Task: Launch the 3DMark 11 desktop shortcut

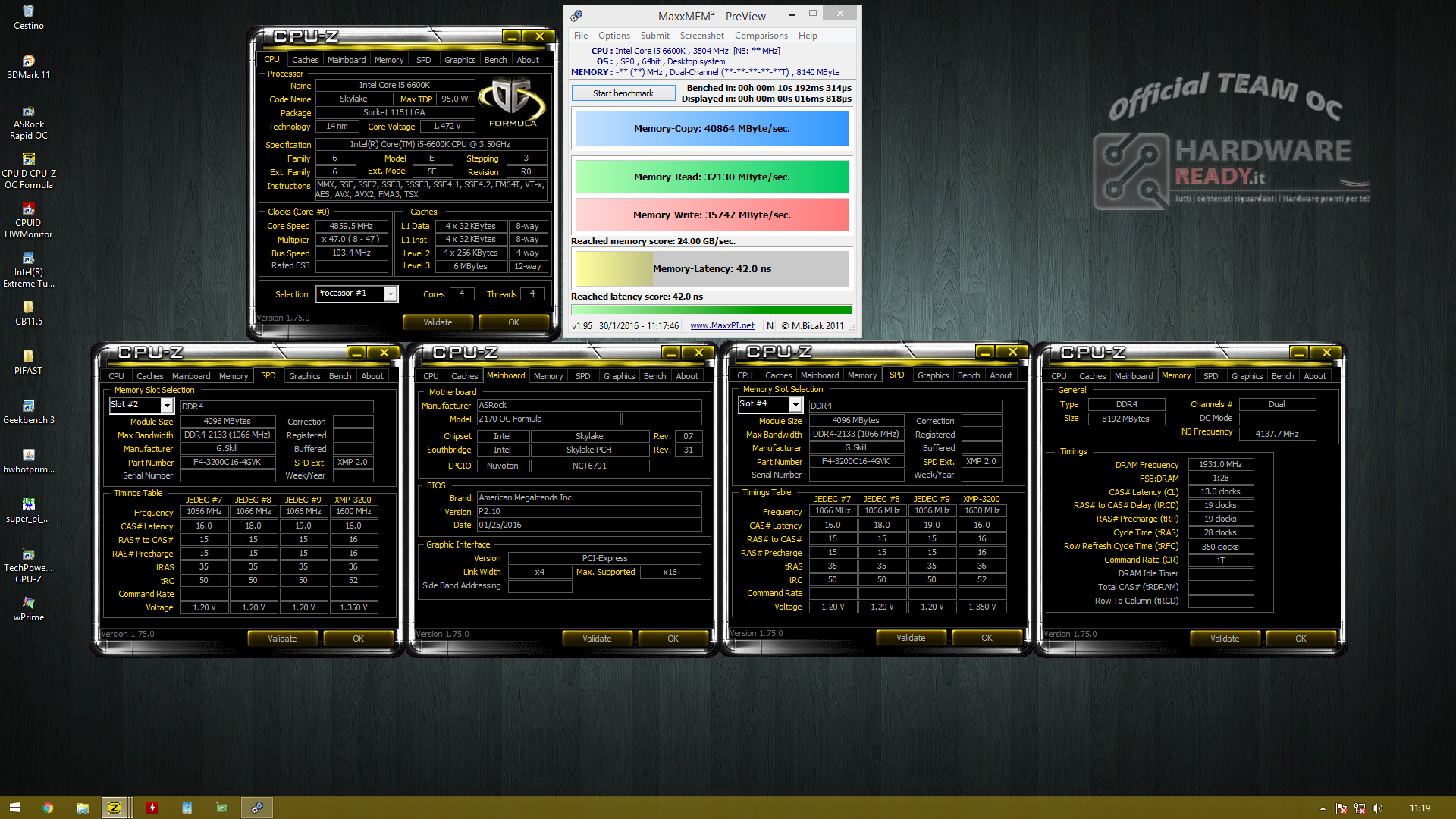Action: (28, 67)
